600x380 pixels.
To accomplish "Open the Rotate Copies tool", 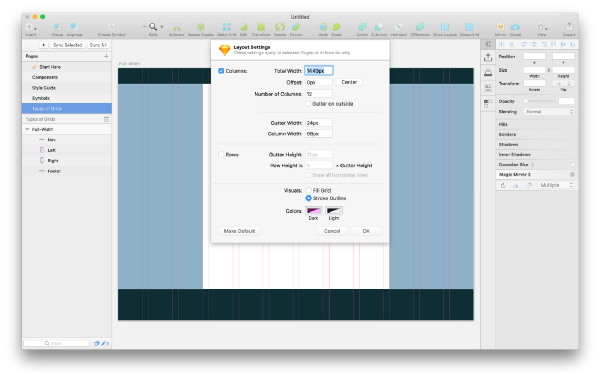I will click(201, 27).
